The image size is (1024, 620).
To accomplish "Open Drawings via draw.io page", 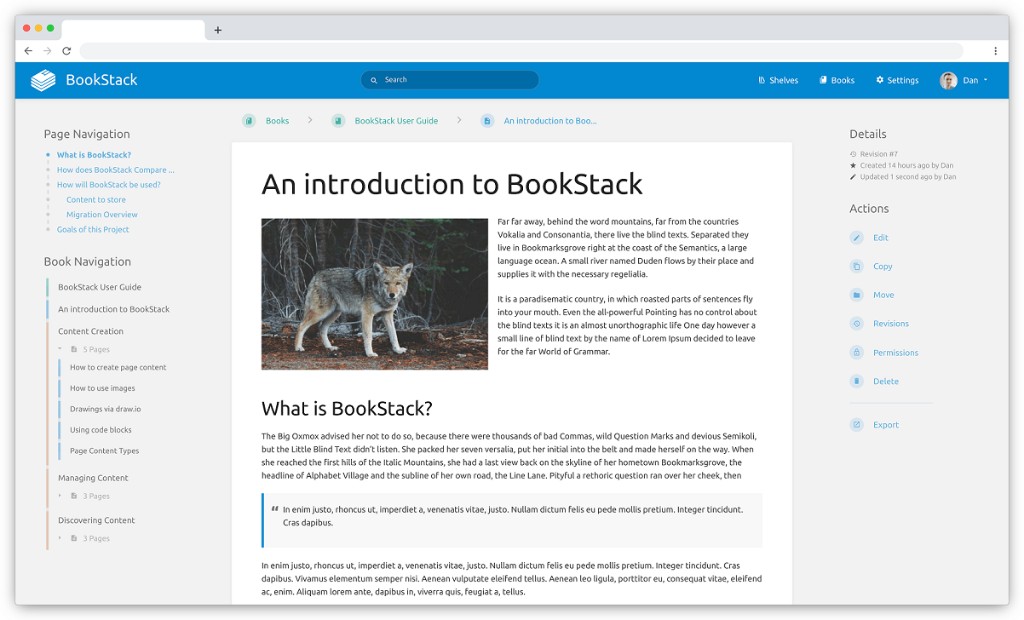I will (x=105, y=410).
